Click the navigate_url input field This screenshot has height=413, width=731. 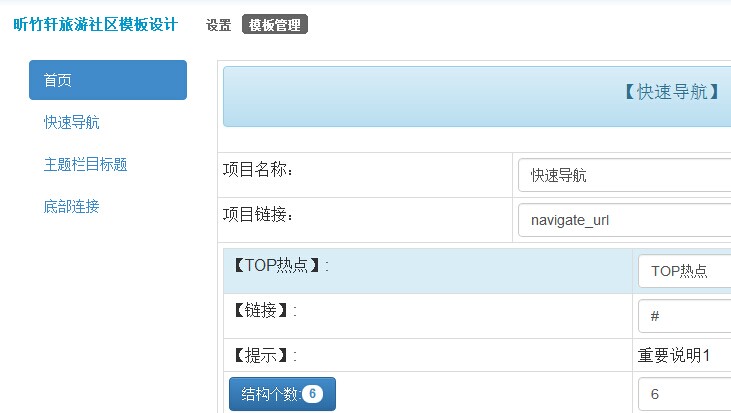625,220
